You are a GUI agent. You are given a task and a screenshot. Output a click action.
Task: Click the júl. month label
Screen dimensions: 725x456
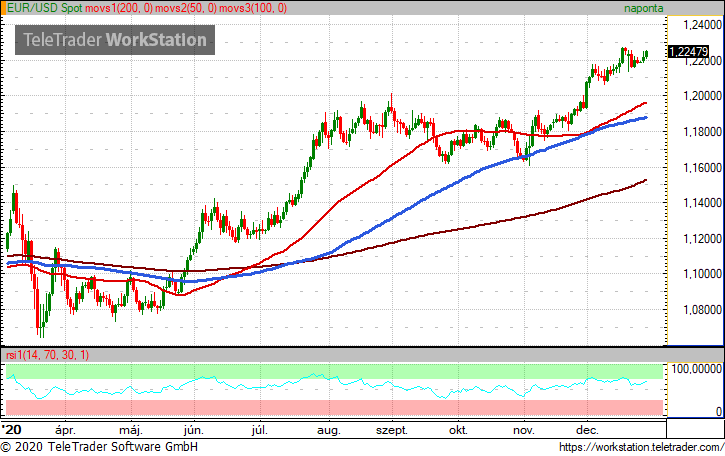click(259, 431)
